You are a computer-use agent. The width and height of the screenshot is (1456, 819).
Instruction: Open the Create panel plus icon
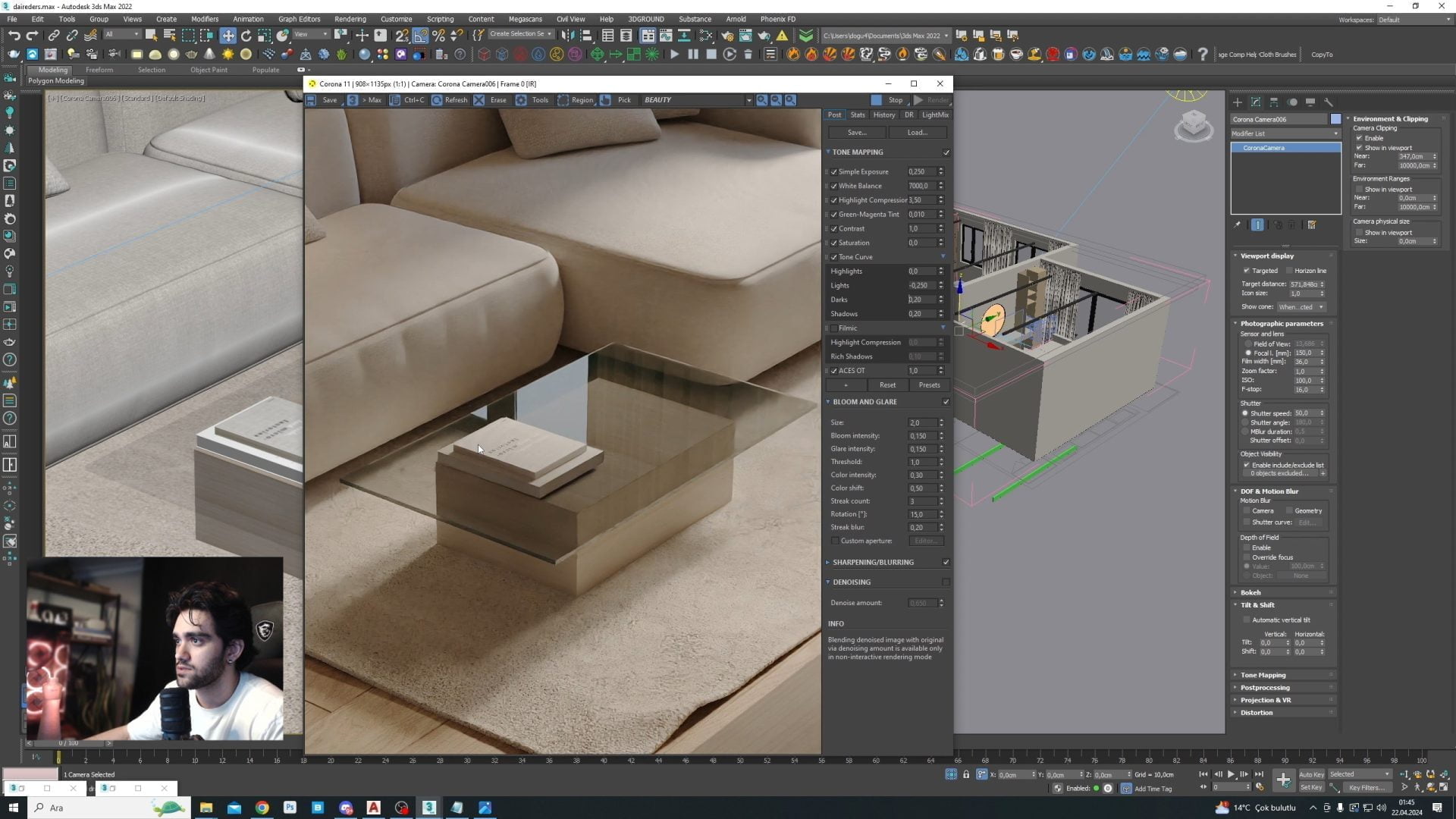pyautogui.click(x=1238, y=102)
